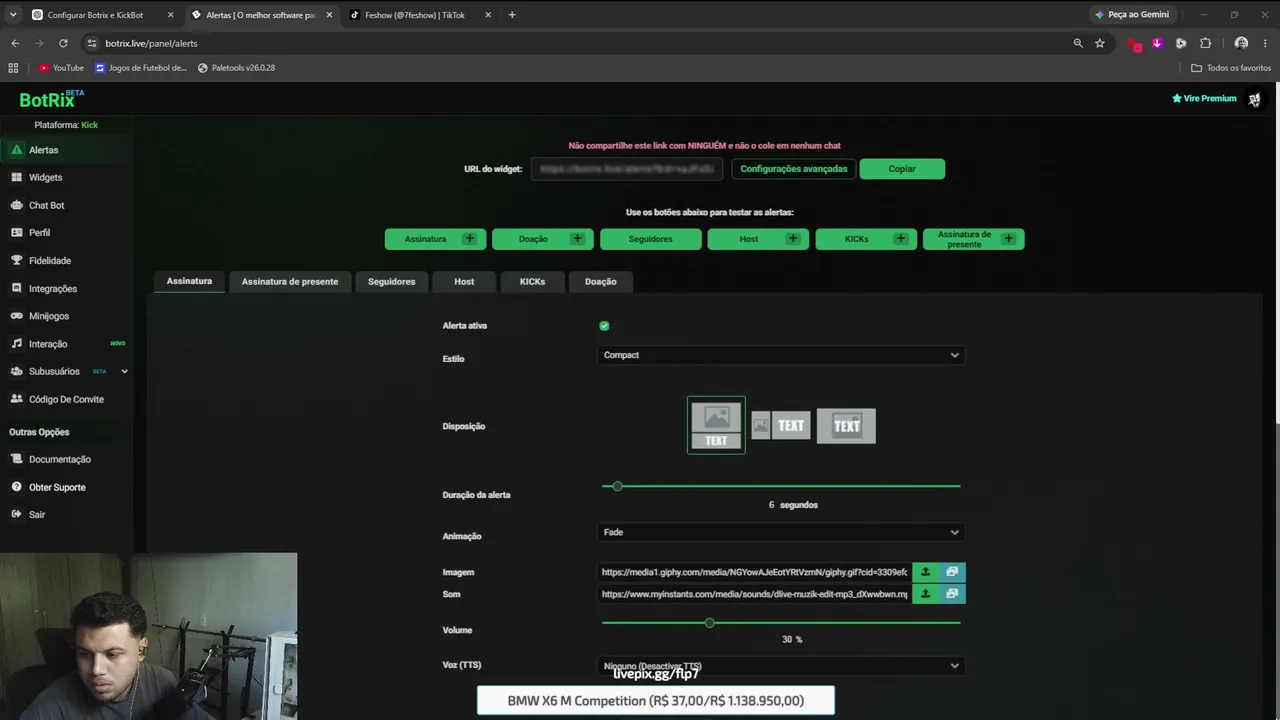Toggle the Alerta ativa checkbox
This screenshot has height=720, width=1280.
[x=604, y=326]
